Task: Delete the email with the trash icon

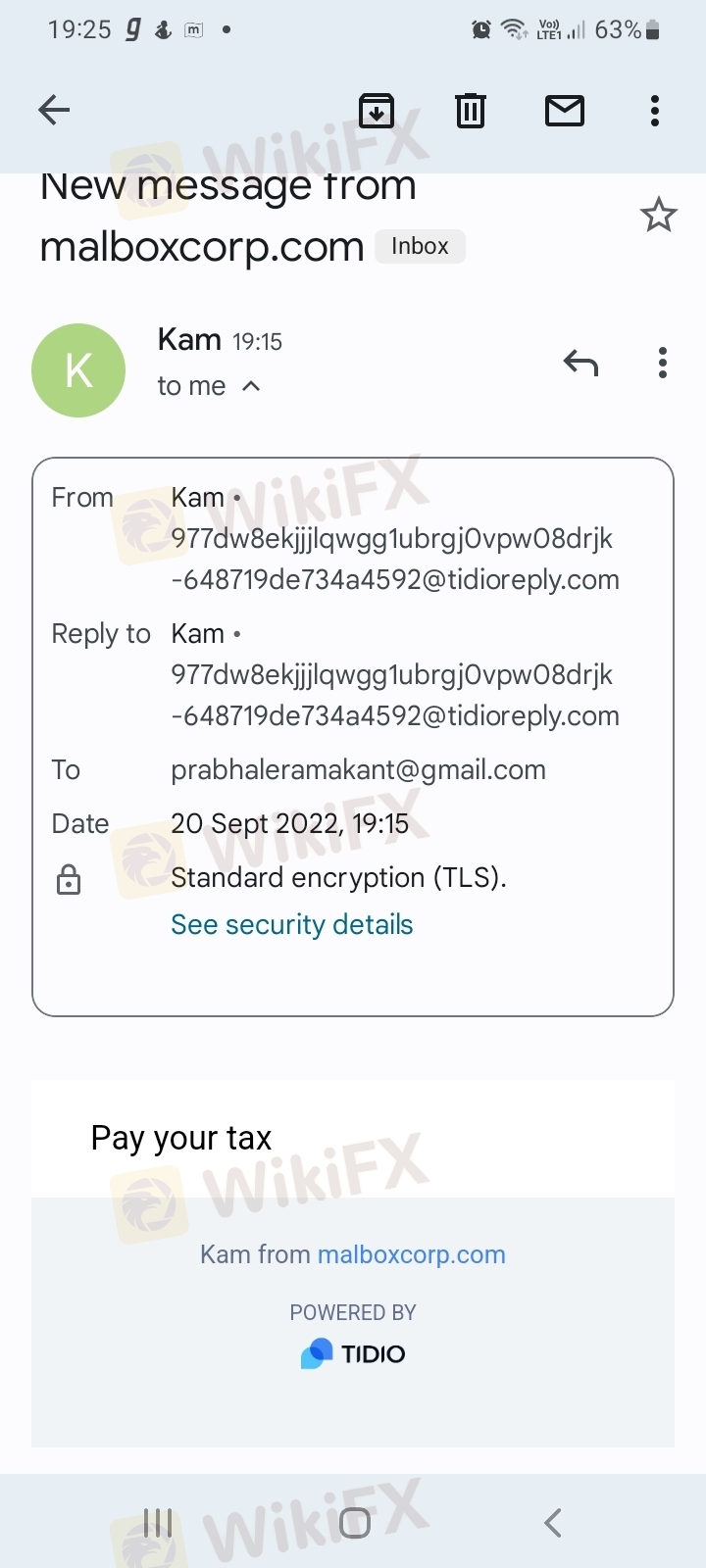Action: point(471,111)
